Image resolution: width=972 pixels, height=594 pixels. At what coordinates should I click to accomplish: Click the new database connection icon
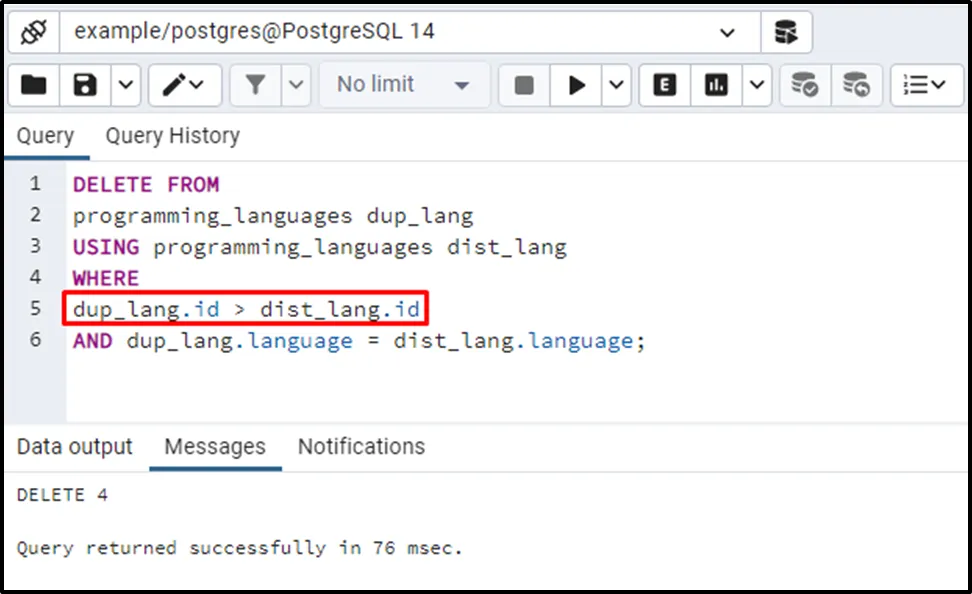(786, 32)
